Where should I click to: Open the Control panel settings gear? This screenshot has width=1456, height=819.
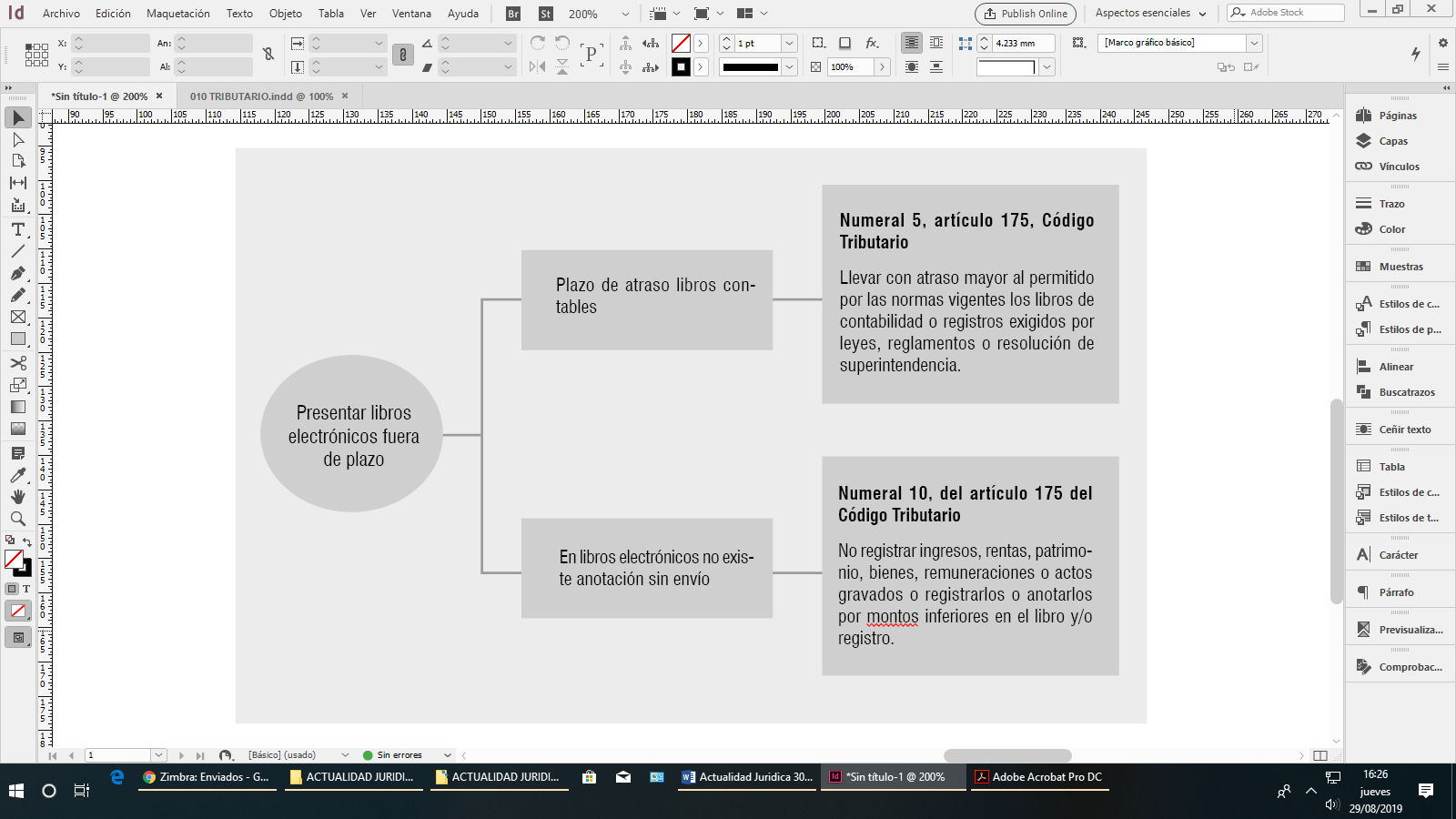1442,43
